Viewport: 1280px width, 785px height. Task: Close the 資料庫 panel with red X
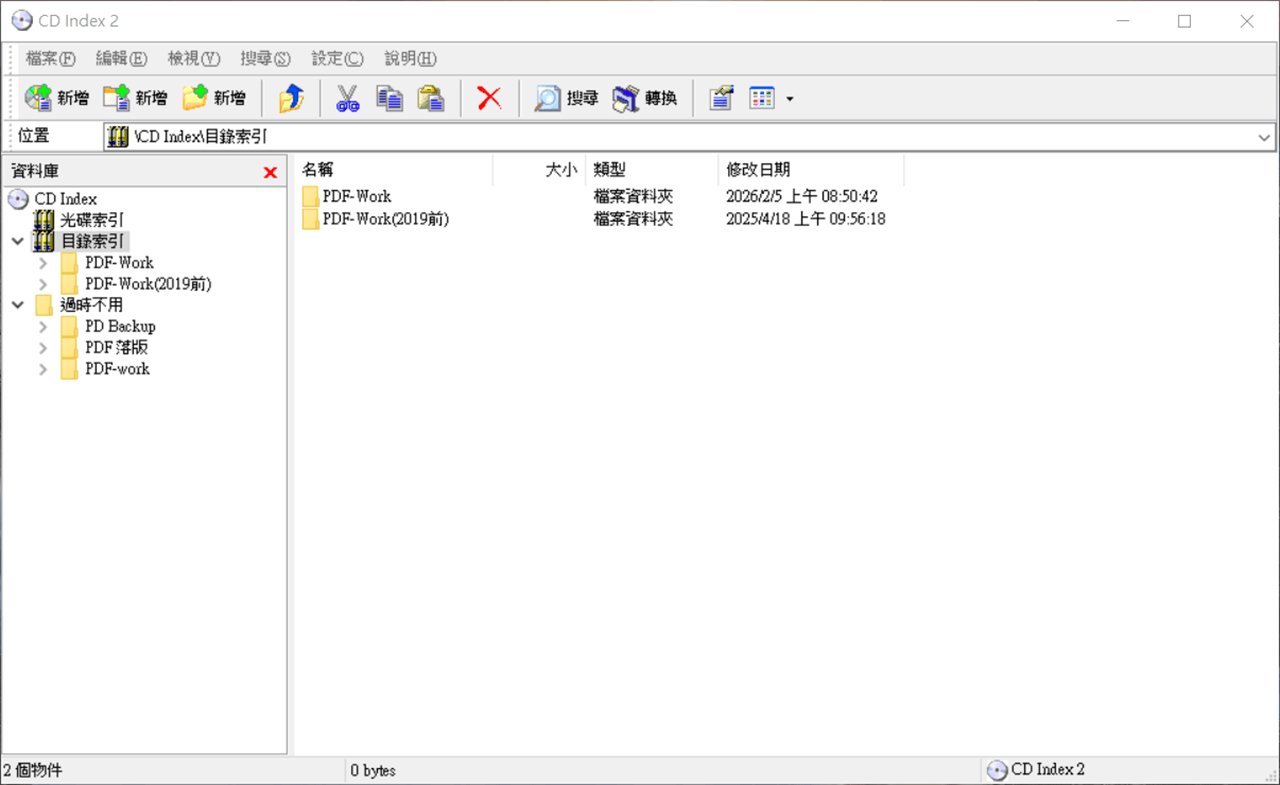tap(270, 172)
